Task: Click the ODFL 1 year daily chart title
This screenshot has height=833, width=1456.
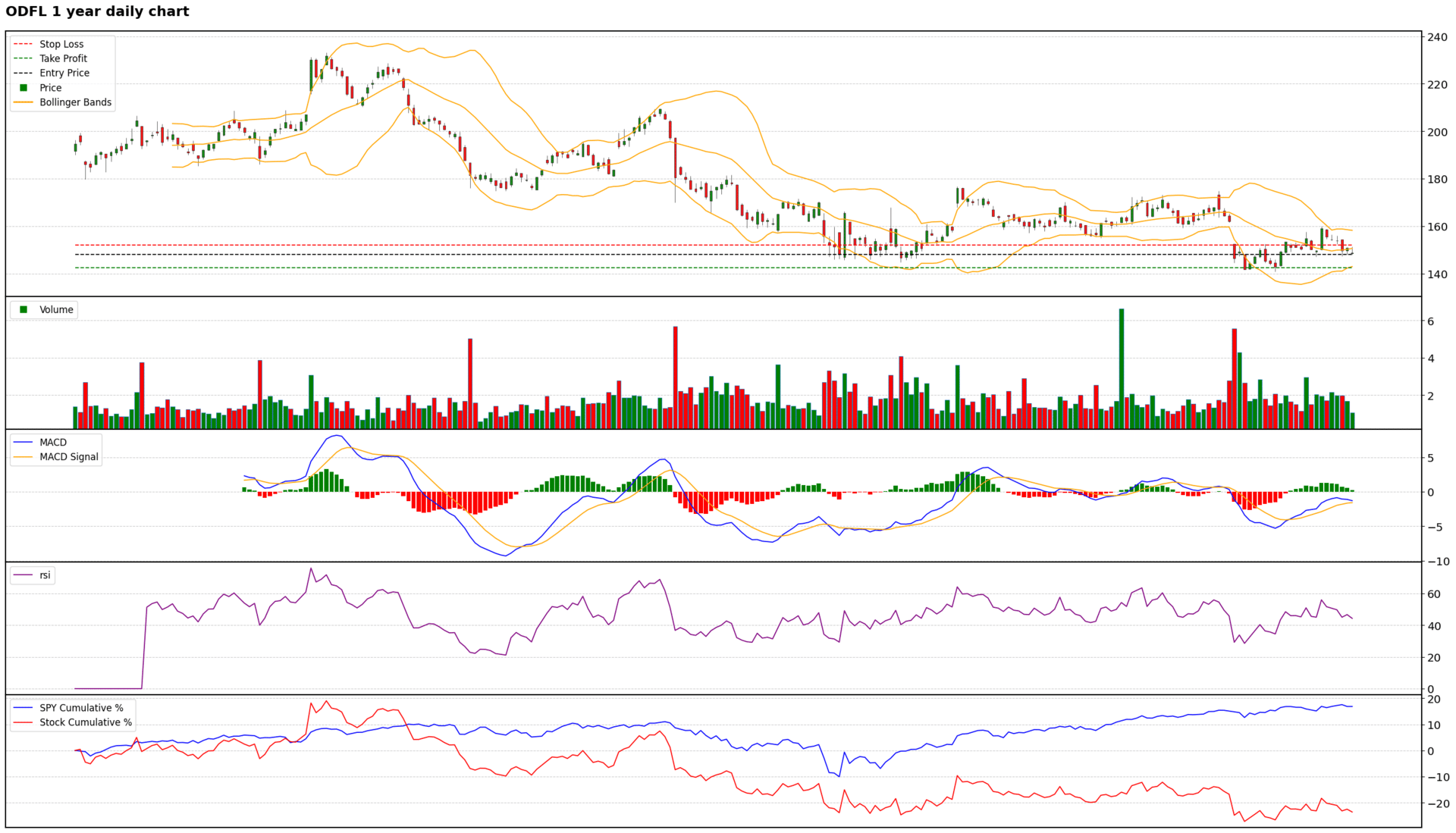Action: coord(97,11)
